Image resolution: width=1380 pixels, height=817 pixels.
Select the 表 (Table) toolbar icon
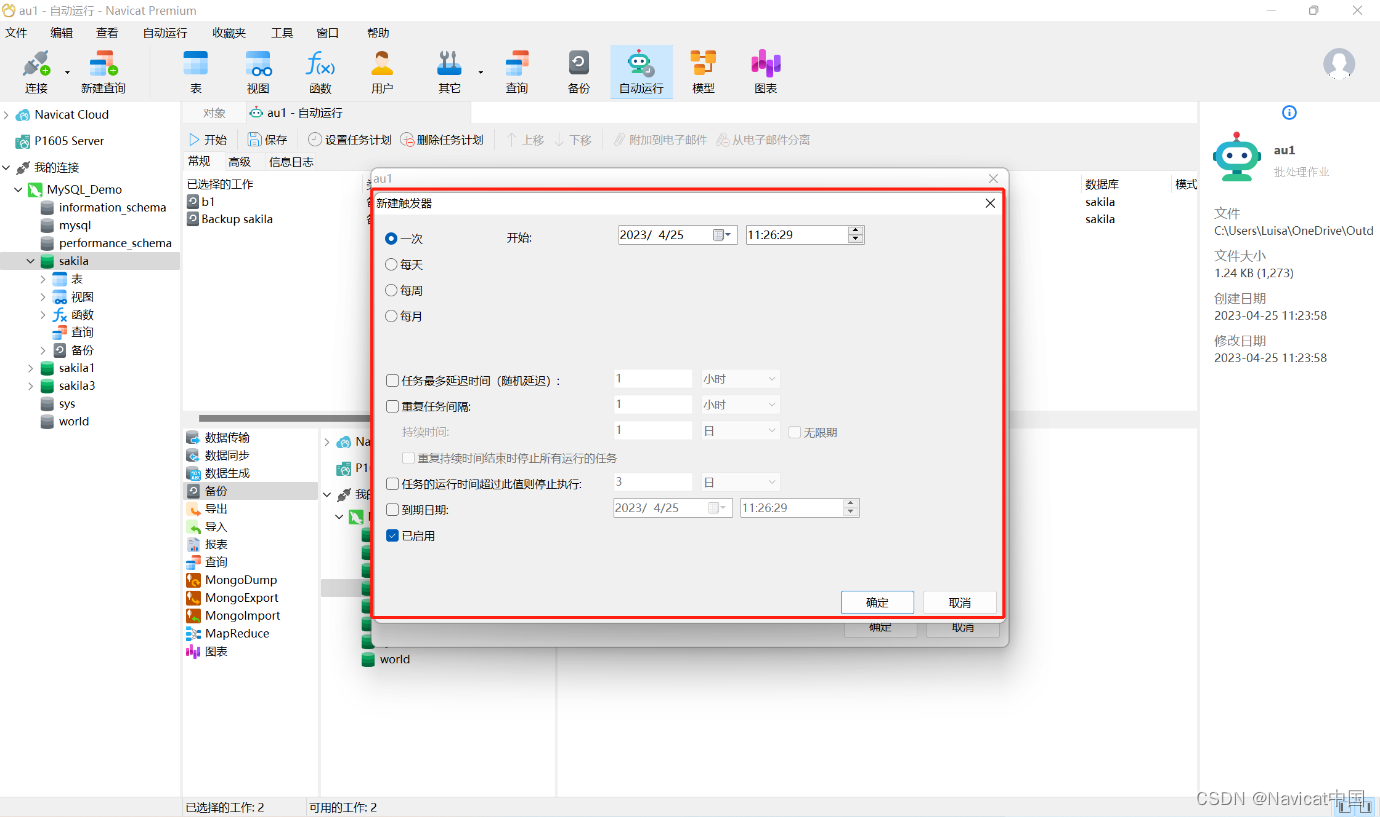tap(196, 72)
